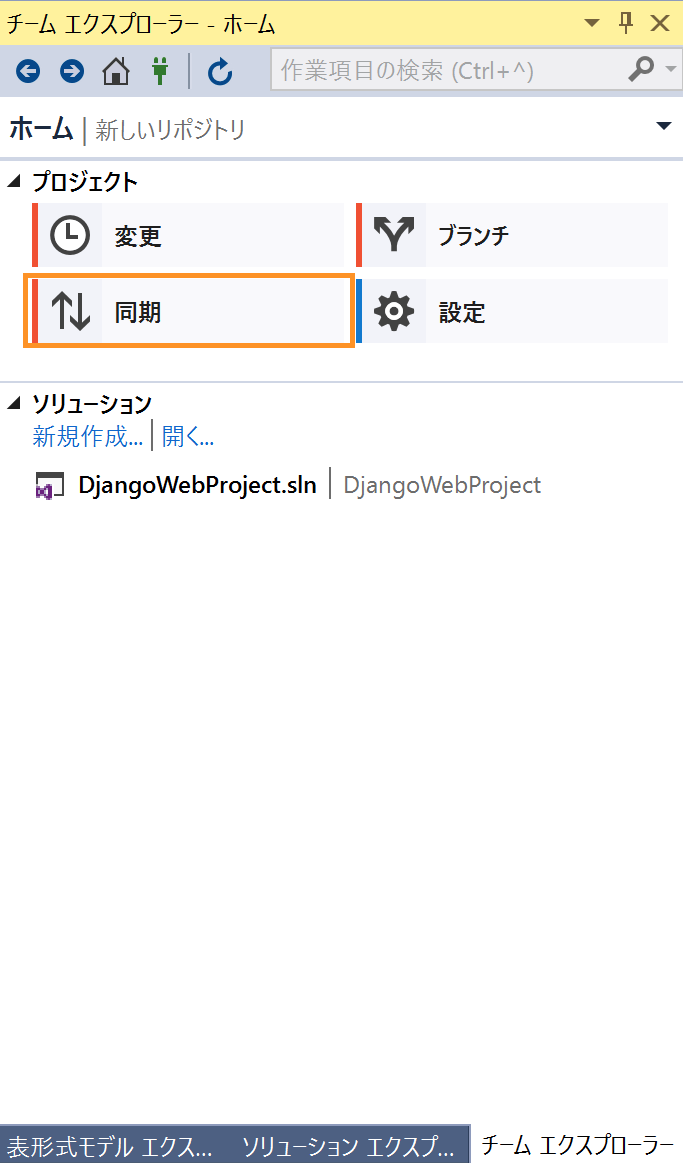The width and height of the screenshot is (683, 1163).
Task: Open the 変更 (Changes) clock tile
Action: (188, 235)
